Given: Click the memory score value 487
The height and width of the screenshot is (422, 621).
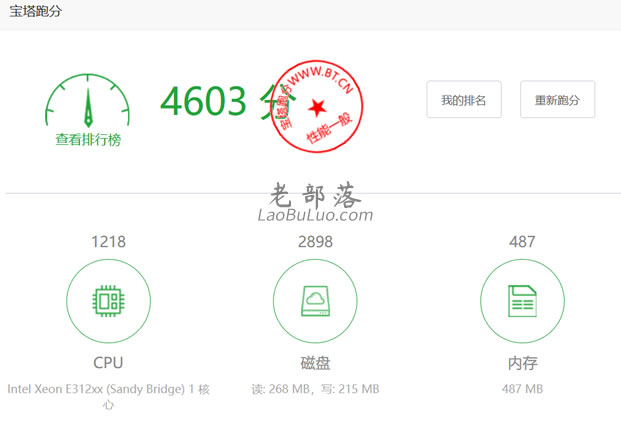Looking at the screenshot, I should [522, 241].
